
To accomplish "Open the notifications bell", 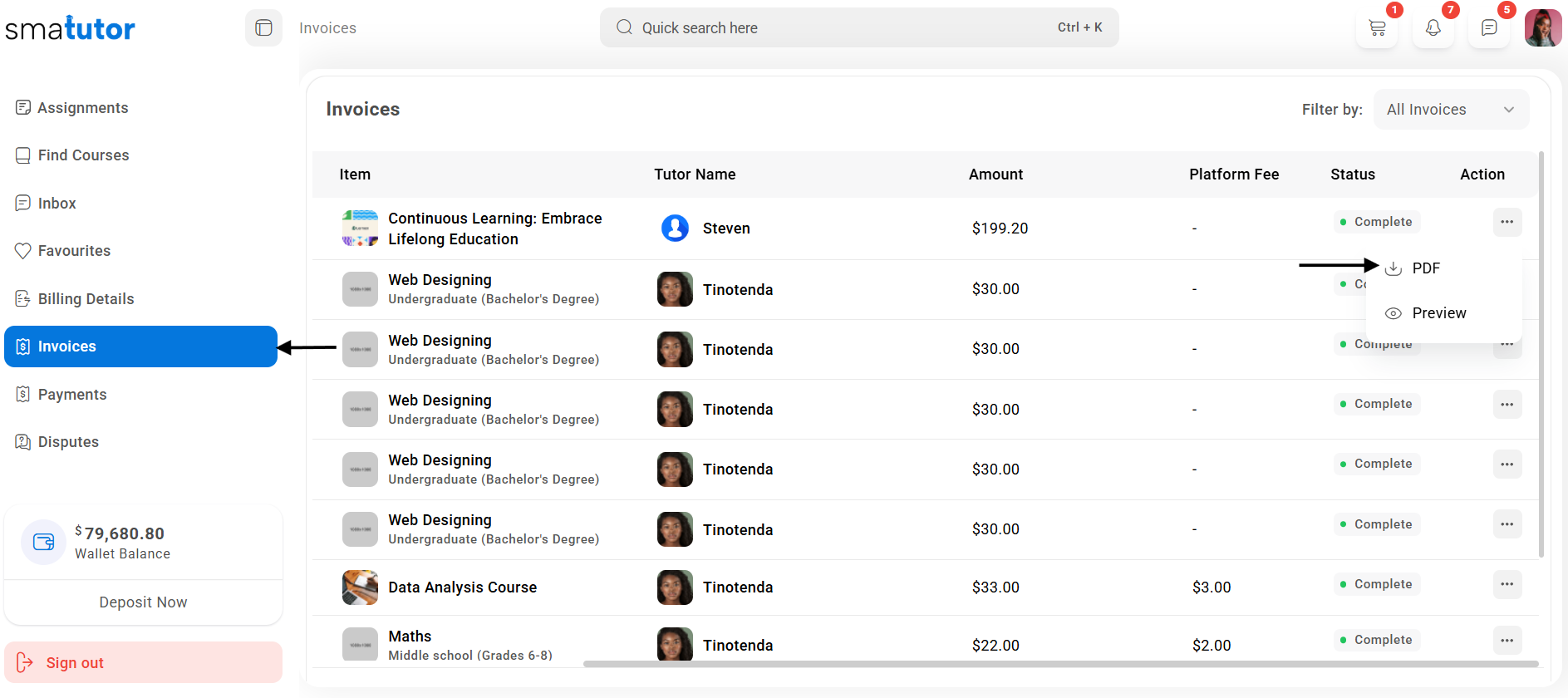I will 1433,28.
